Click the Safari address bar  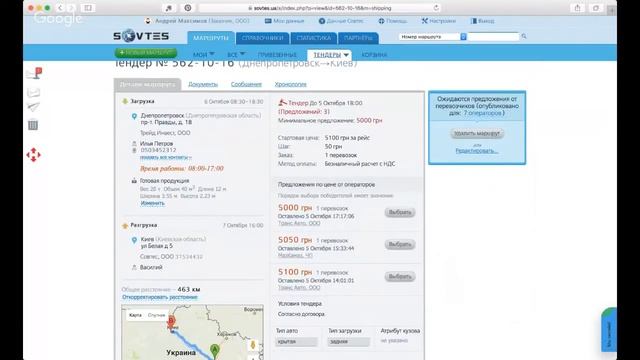[x=320, y=8]
